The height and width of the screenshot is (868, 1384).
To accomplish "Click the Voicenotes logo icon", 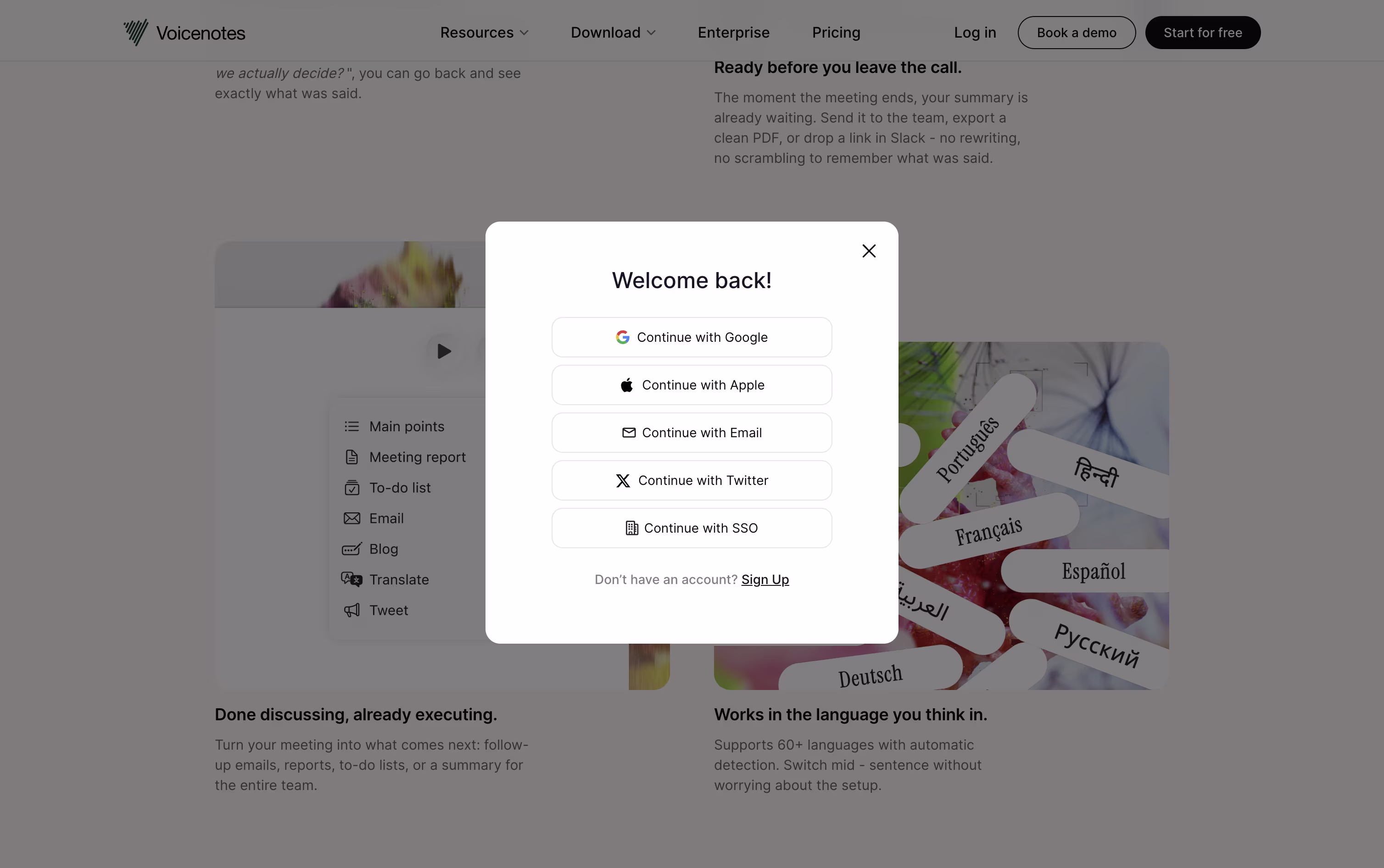I will point(136,33).
